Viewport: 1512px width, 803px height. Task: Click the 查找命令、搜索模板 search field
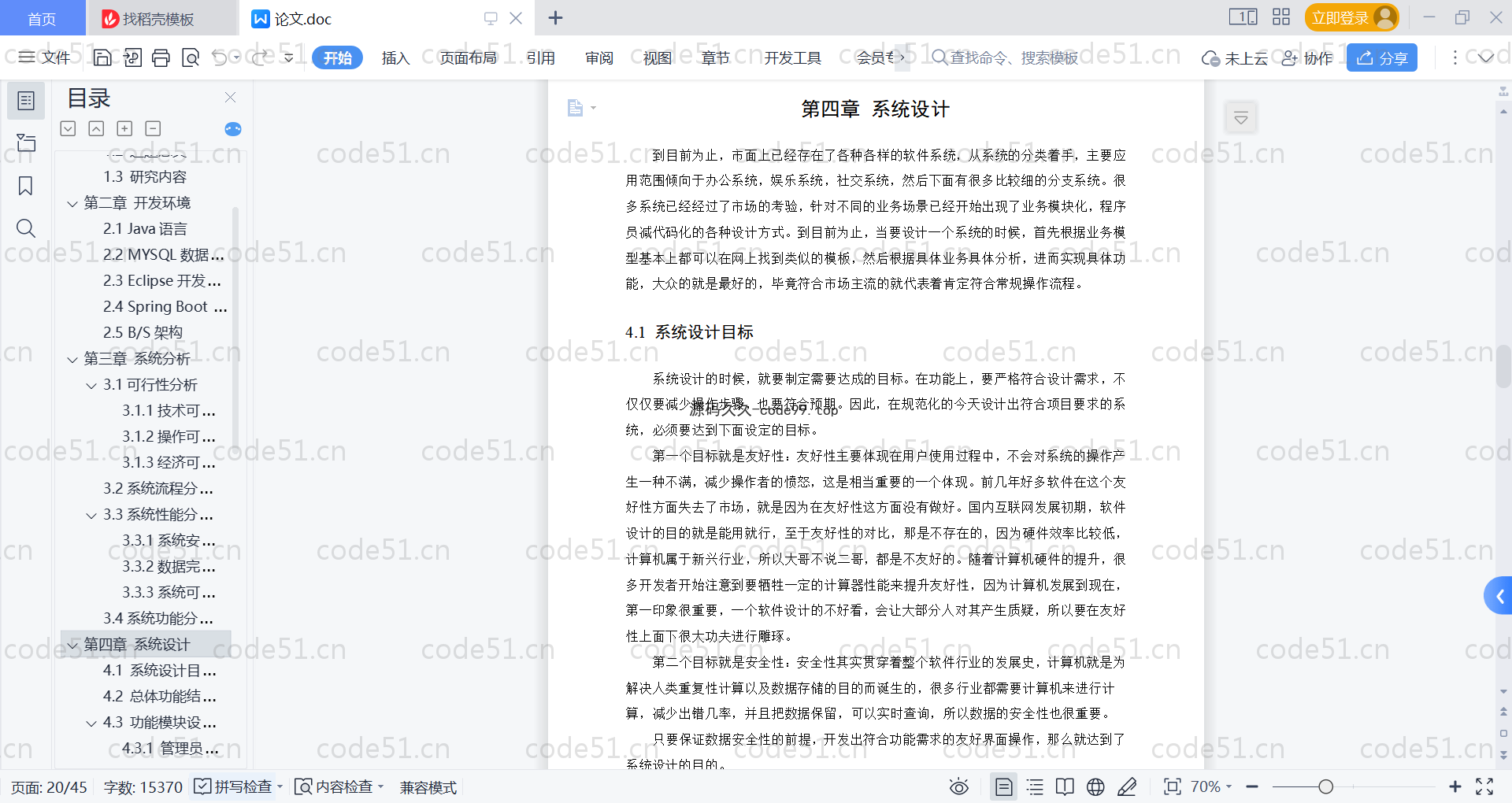[x=1006, y=57]
